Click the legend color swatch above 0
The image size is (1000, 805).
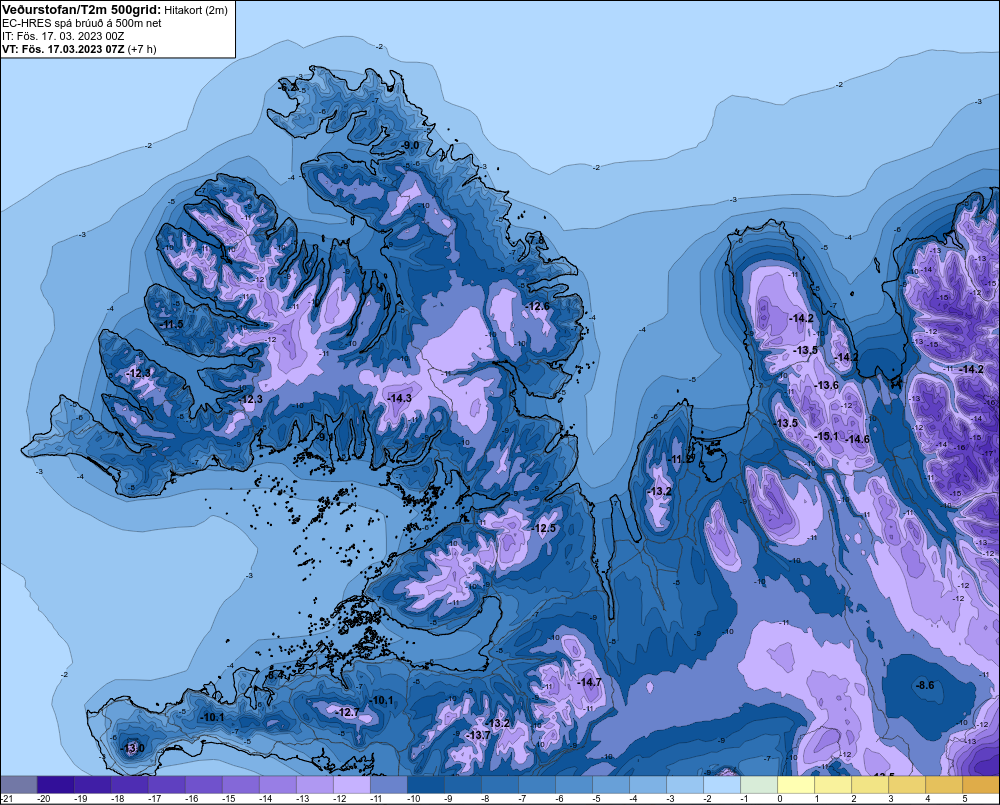[x=795, y=784]
